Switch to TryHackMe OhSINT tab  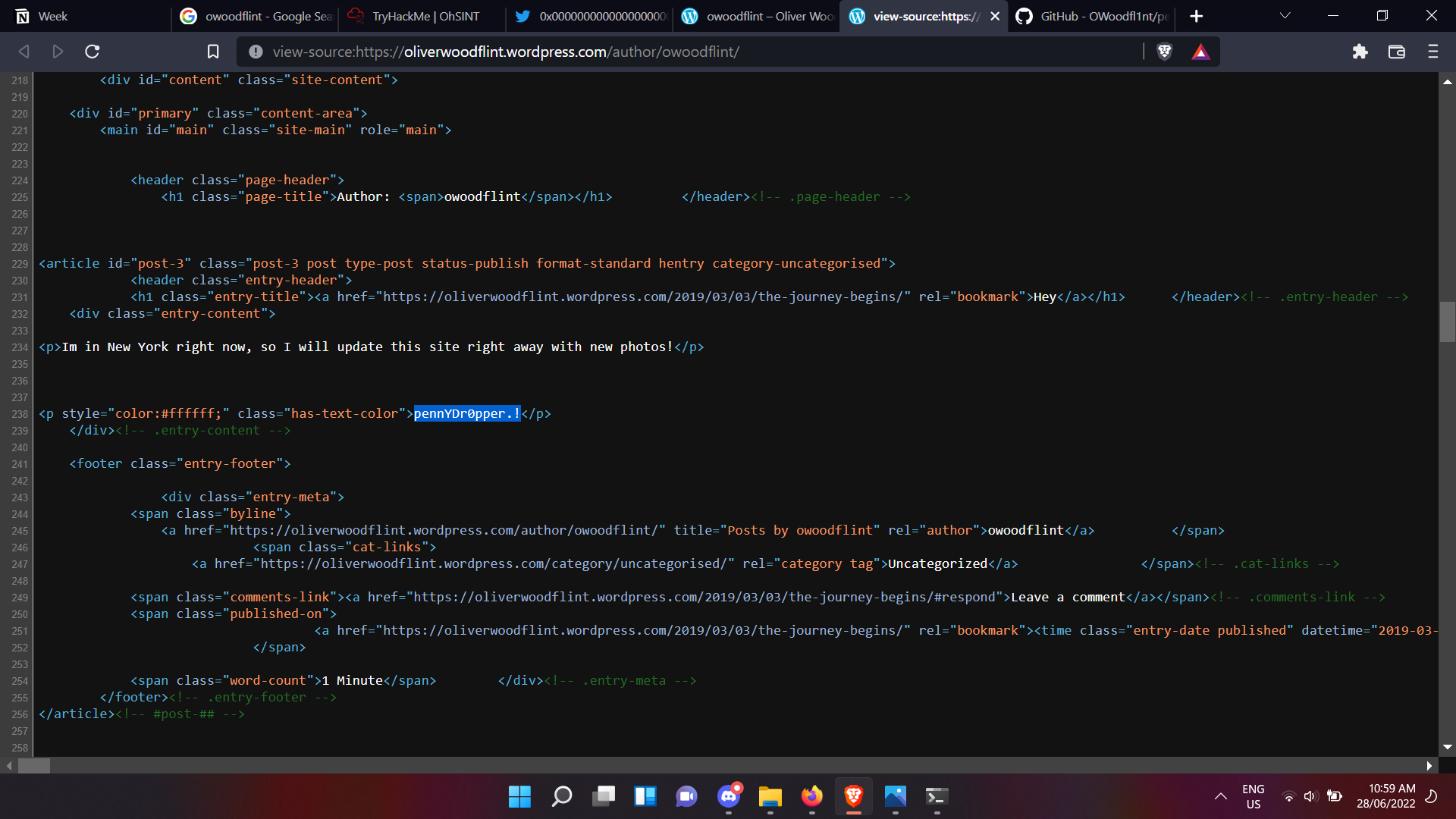[x=422, y=16]
